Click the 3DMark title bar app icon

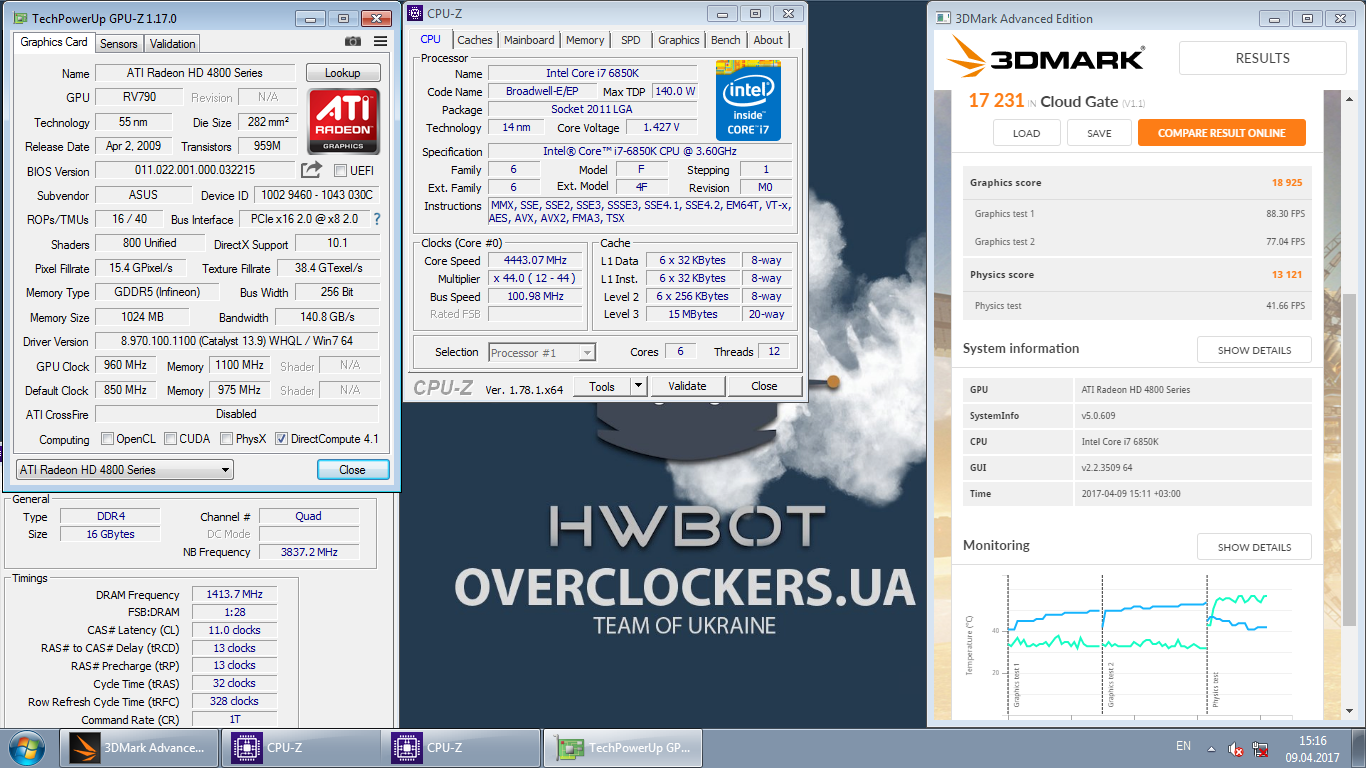click(945, 18)
